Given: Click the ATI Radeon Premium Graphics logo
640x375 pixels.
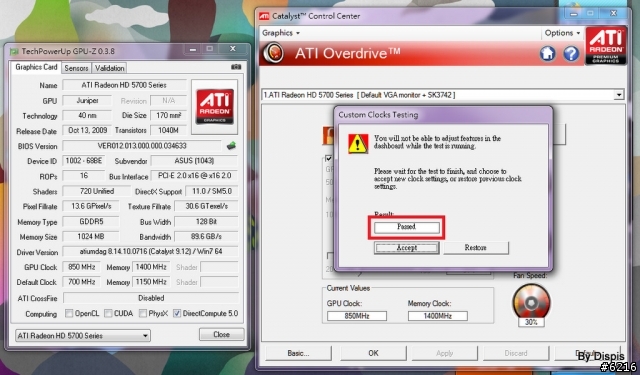Looking at the screenshot, I should coord(606,45).
